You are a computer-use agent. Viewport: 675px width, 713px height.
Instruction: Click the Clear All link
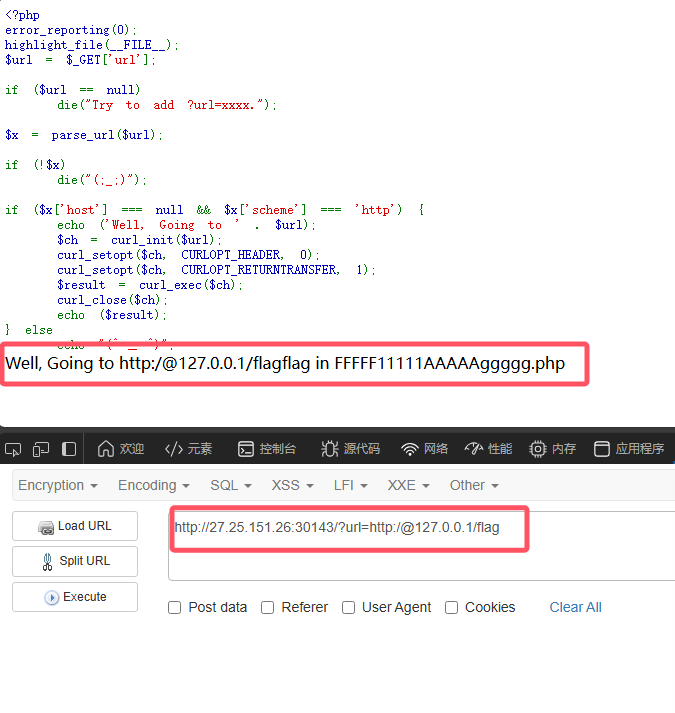pyautogui.click(x=575, y=608)
